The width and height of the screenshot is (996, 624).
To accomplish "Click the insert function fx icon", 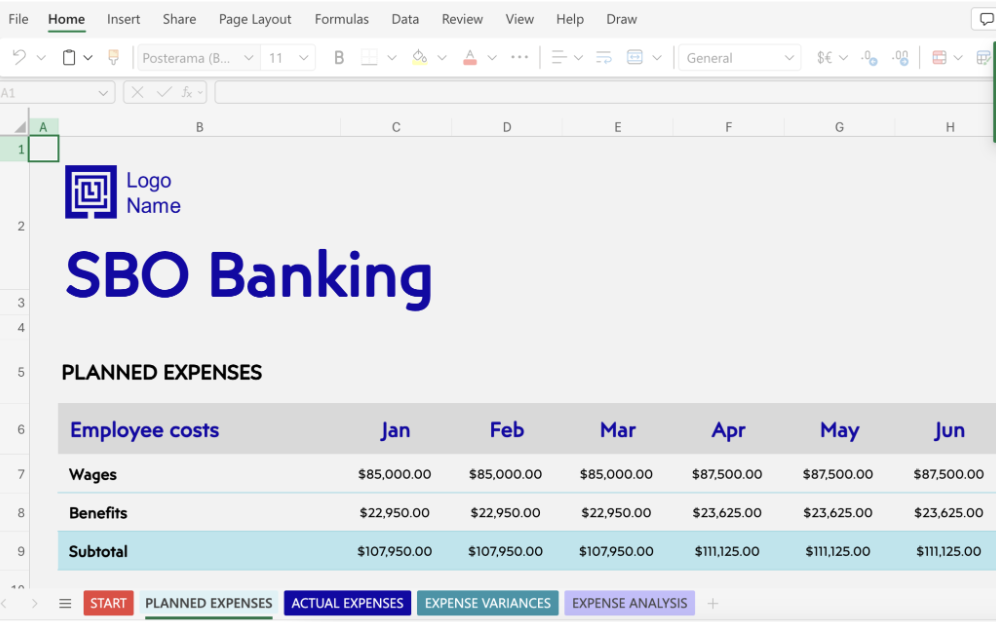I will point(187,93).
